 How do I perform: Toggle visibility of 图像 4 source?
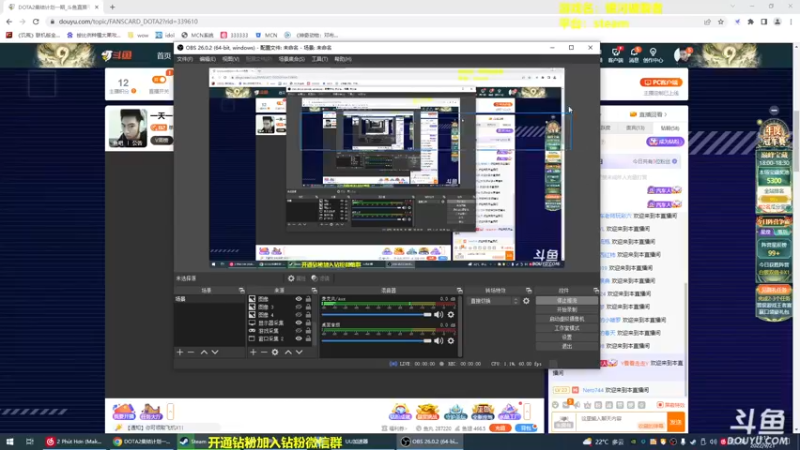(298, 315)
